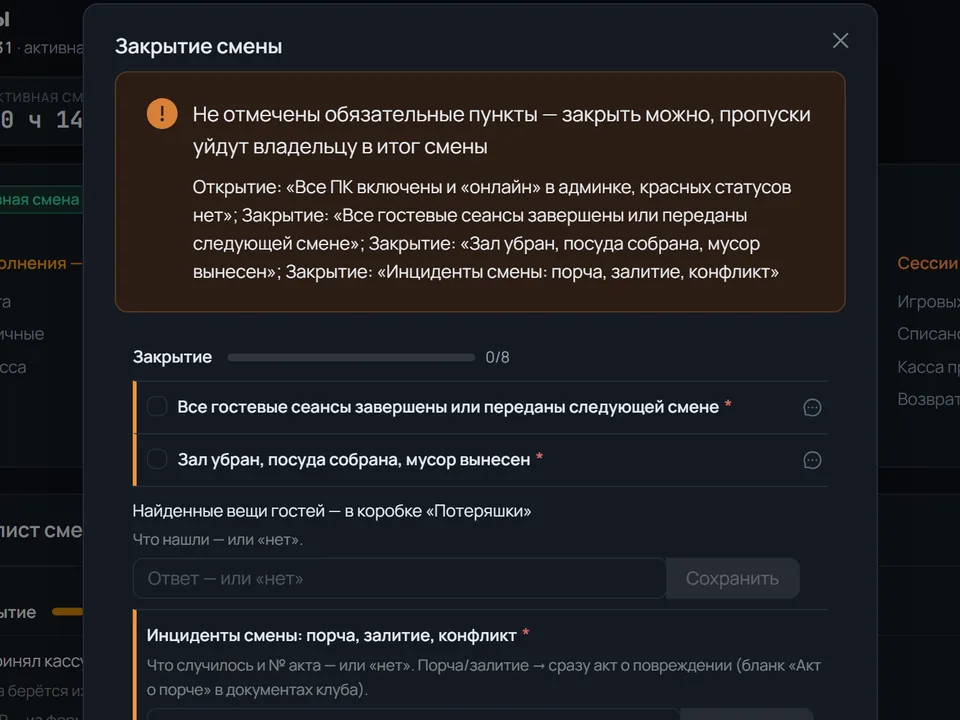Click «Инциденты смены: порча, залитие, конфликт» heading
Image resolution: width=960 pixels, height=720 pixels.
click(x=331, y=636)
